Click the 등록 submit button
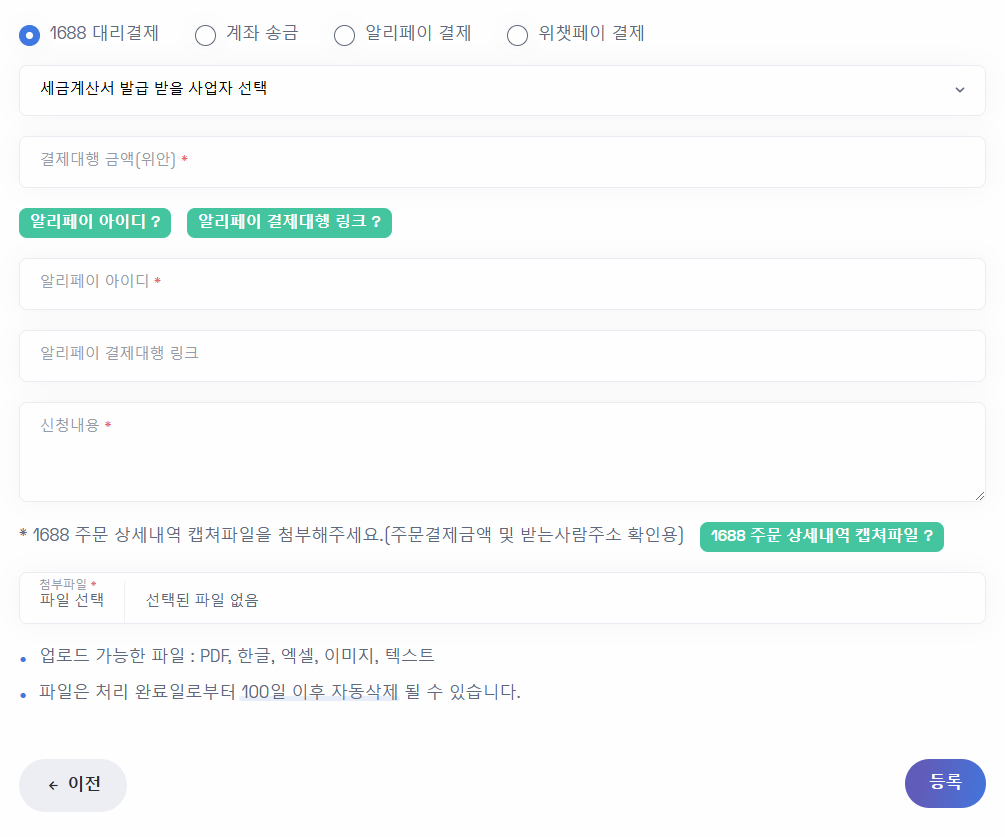 click(944, 783)
